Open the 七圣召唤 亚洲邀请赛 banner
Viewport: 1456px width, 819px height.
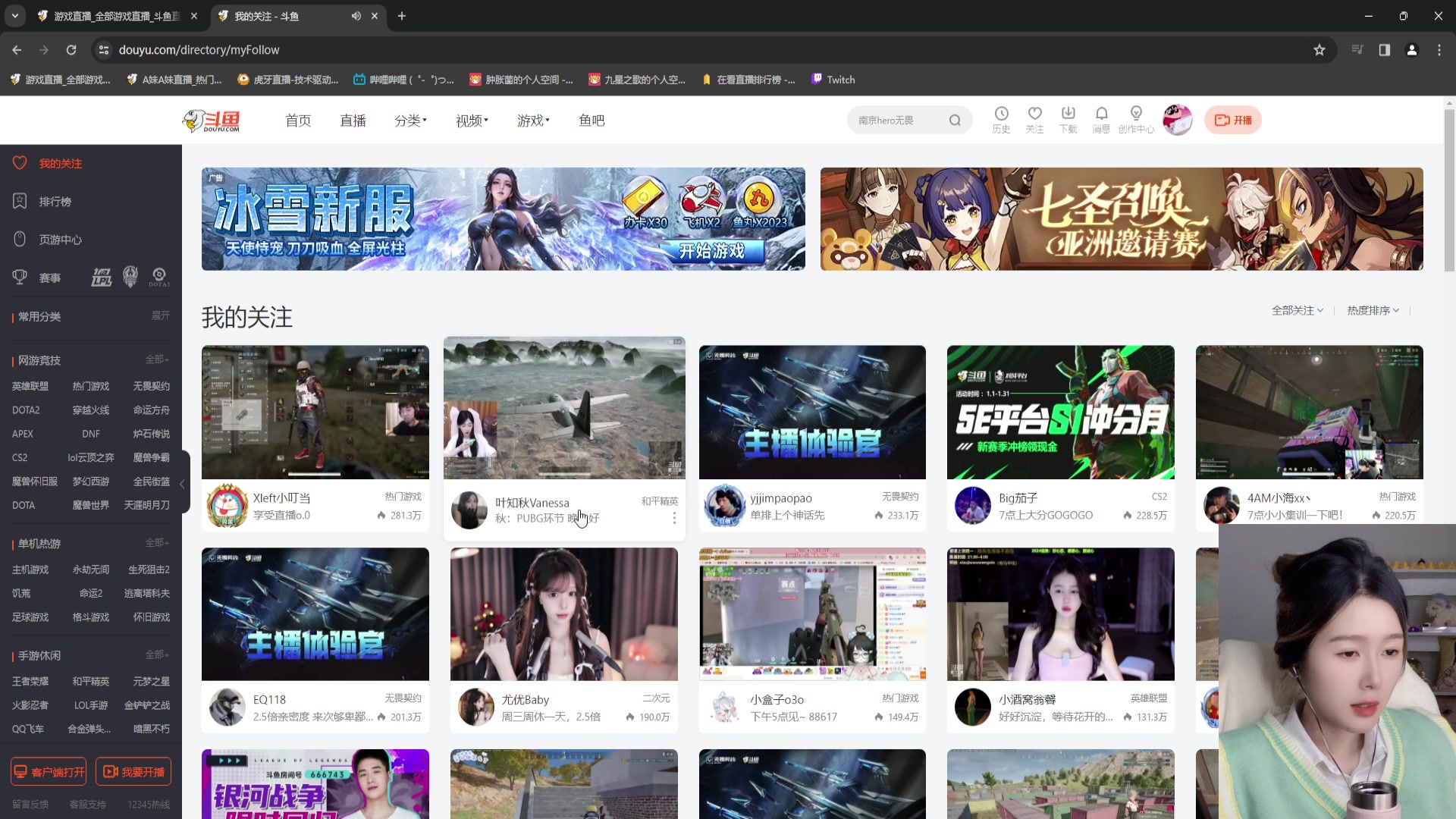tap(1122, 219)
